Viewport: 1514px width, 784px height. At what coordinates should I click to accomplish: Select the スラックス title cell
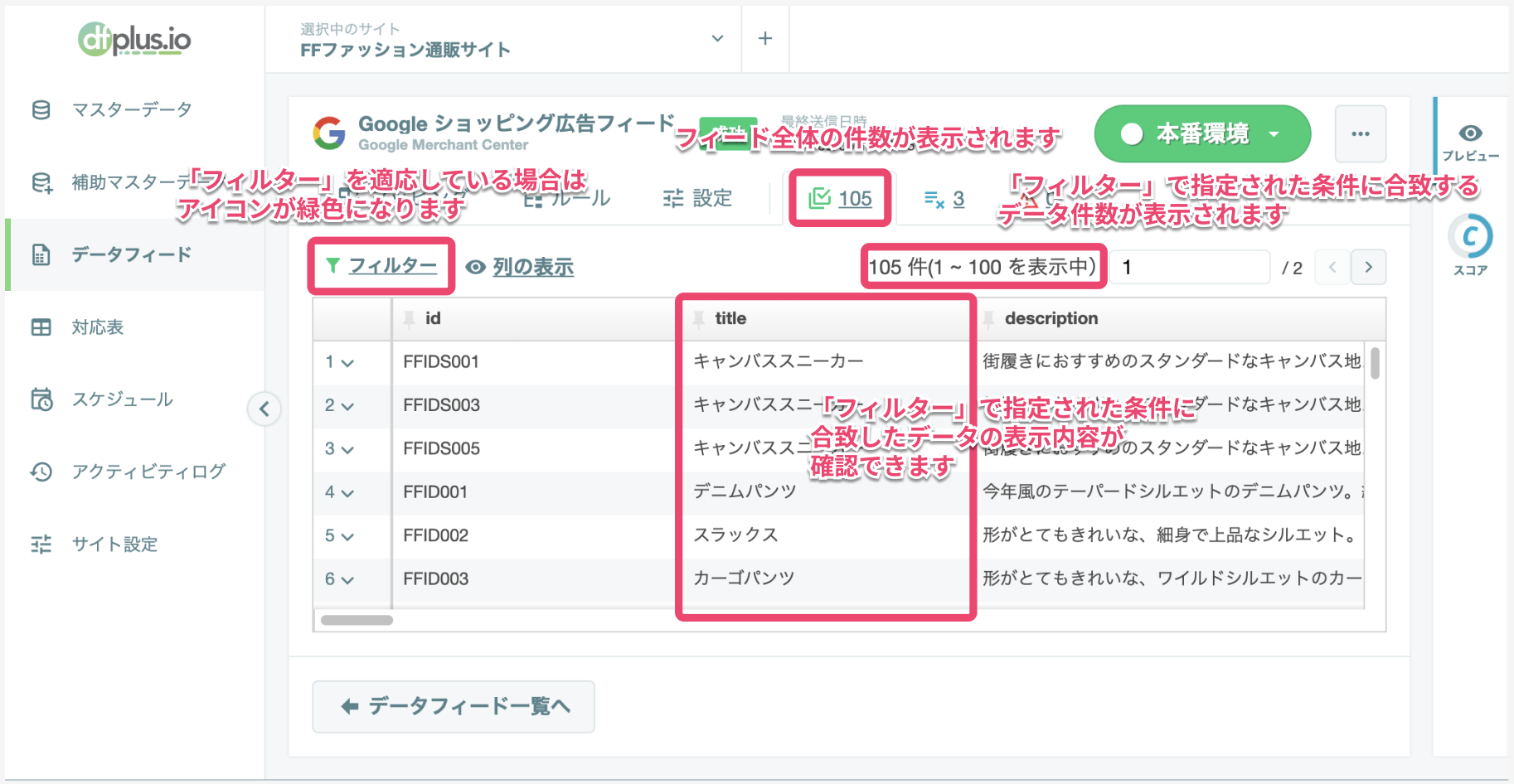(x=826, y=535)
